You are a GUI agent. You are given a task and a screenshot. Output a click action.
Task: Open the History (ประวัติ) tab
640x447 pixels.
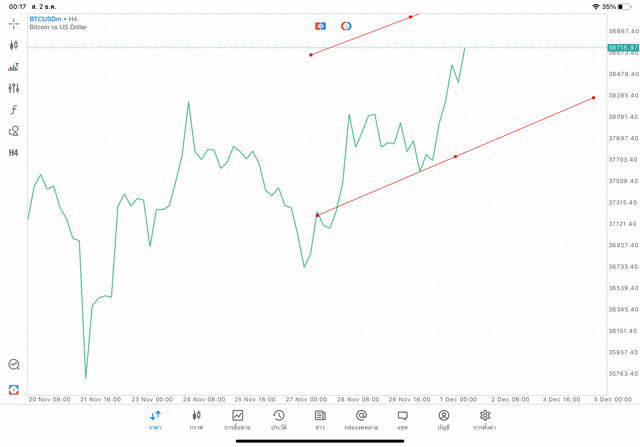point(278,419)
